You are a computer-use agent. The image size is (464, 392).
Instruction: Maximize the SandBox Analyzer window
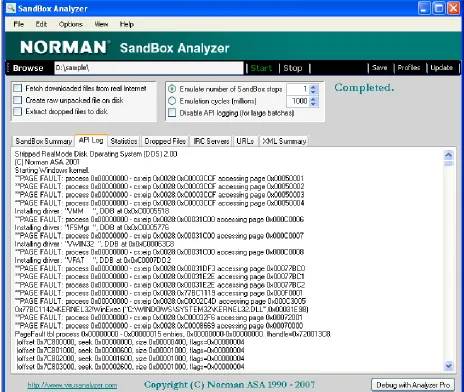(x=439, y=8)
